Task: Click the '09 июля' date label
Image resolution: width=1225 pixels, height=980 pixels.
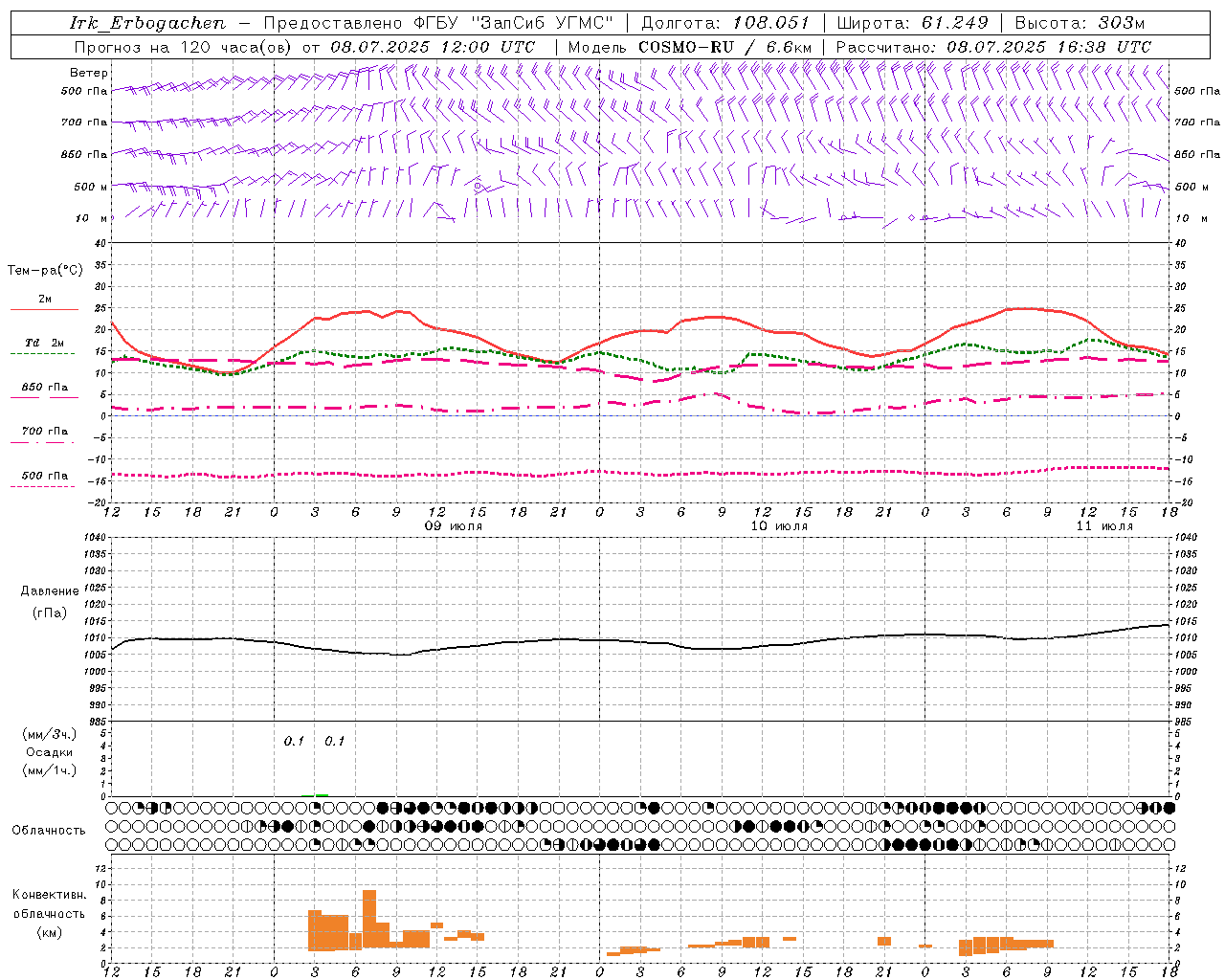Action: [454, 526]
